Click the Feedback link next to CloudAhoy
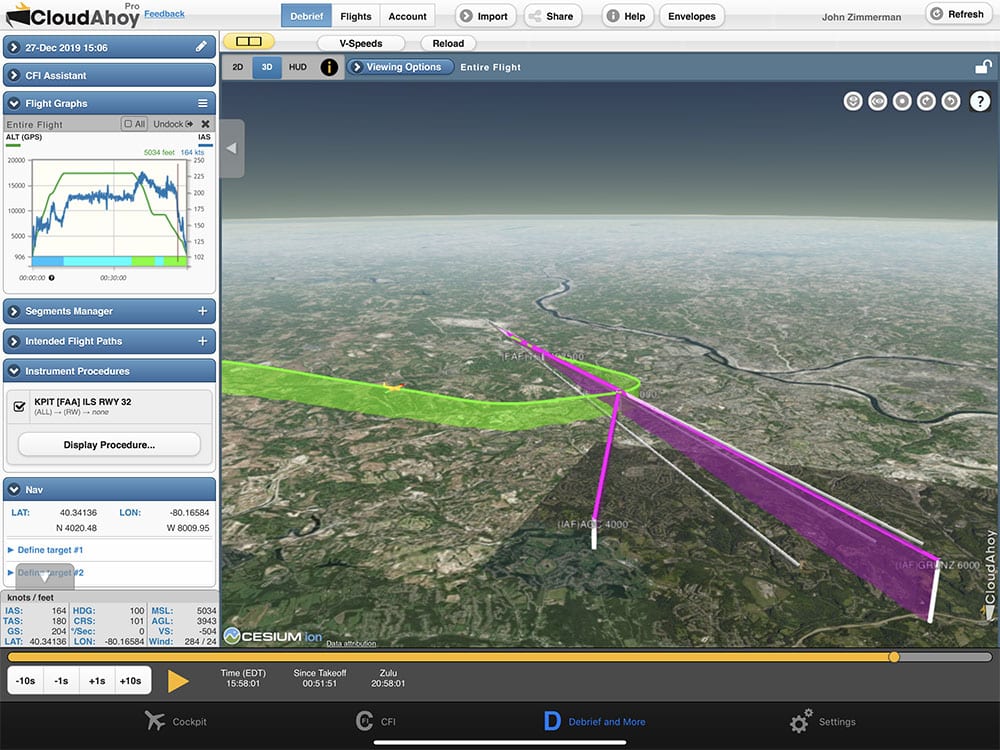The height and width of the screenshot is (750, 1000). point(163,13)
